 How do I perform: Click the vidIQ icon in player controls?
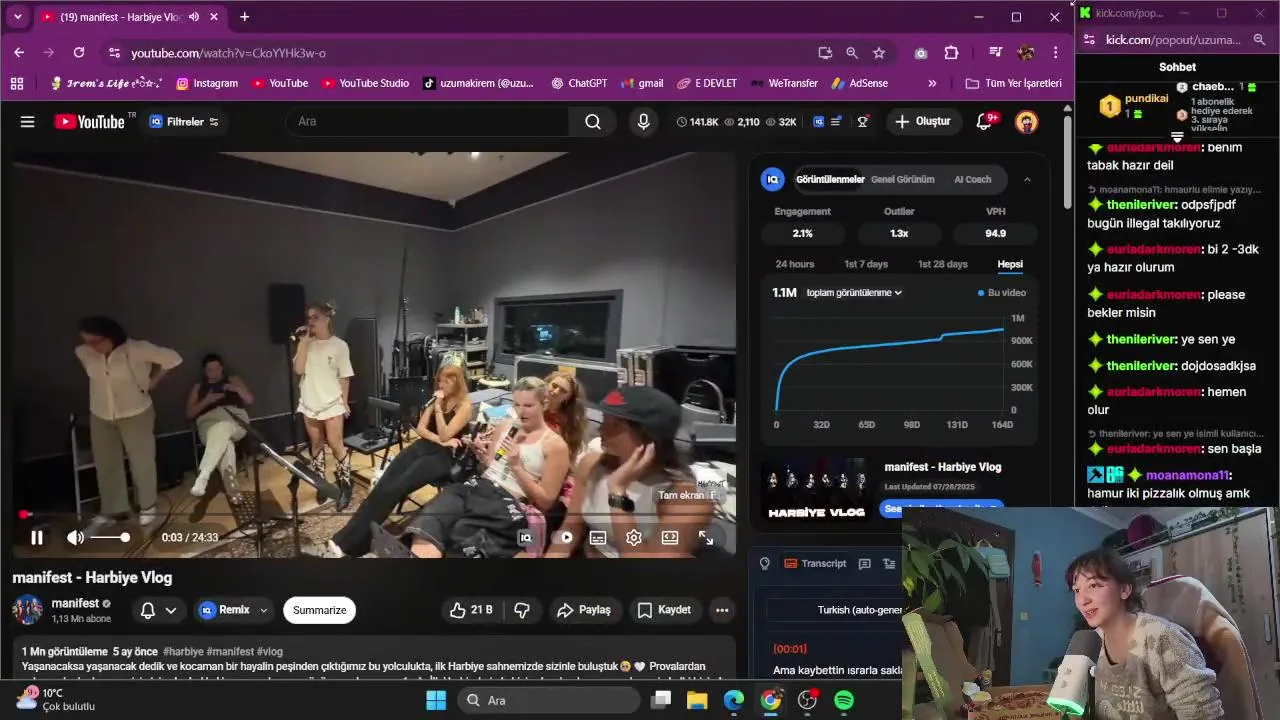pyautogui.click(x=526, y=538)
